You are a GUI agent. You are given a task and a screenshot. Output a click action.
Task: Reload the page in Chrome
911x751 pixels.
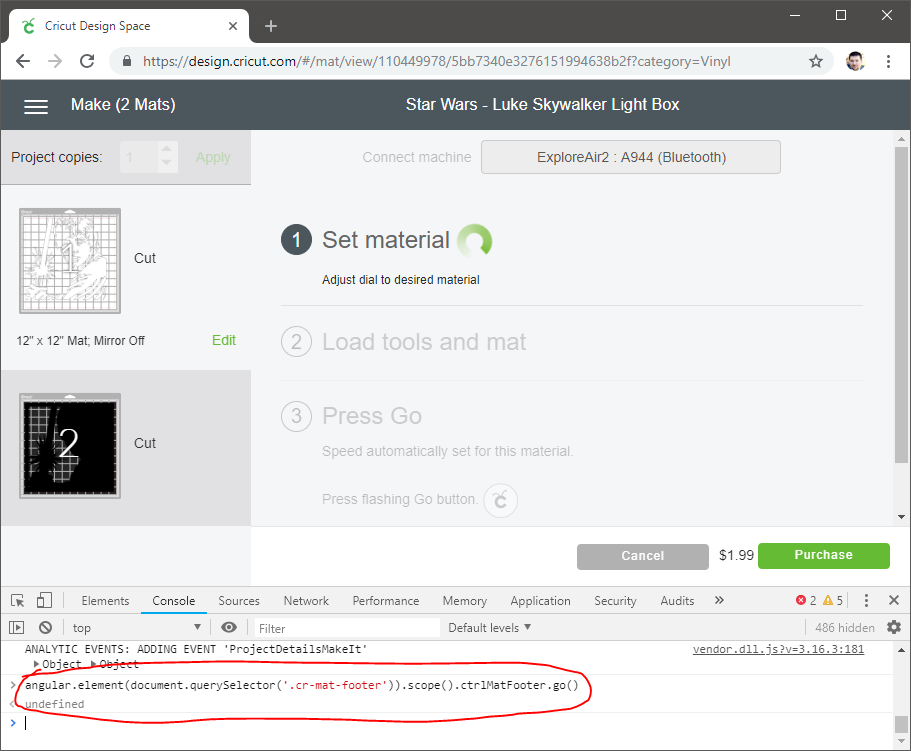coord(87,61)
